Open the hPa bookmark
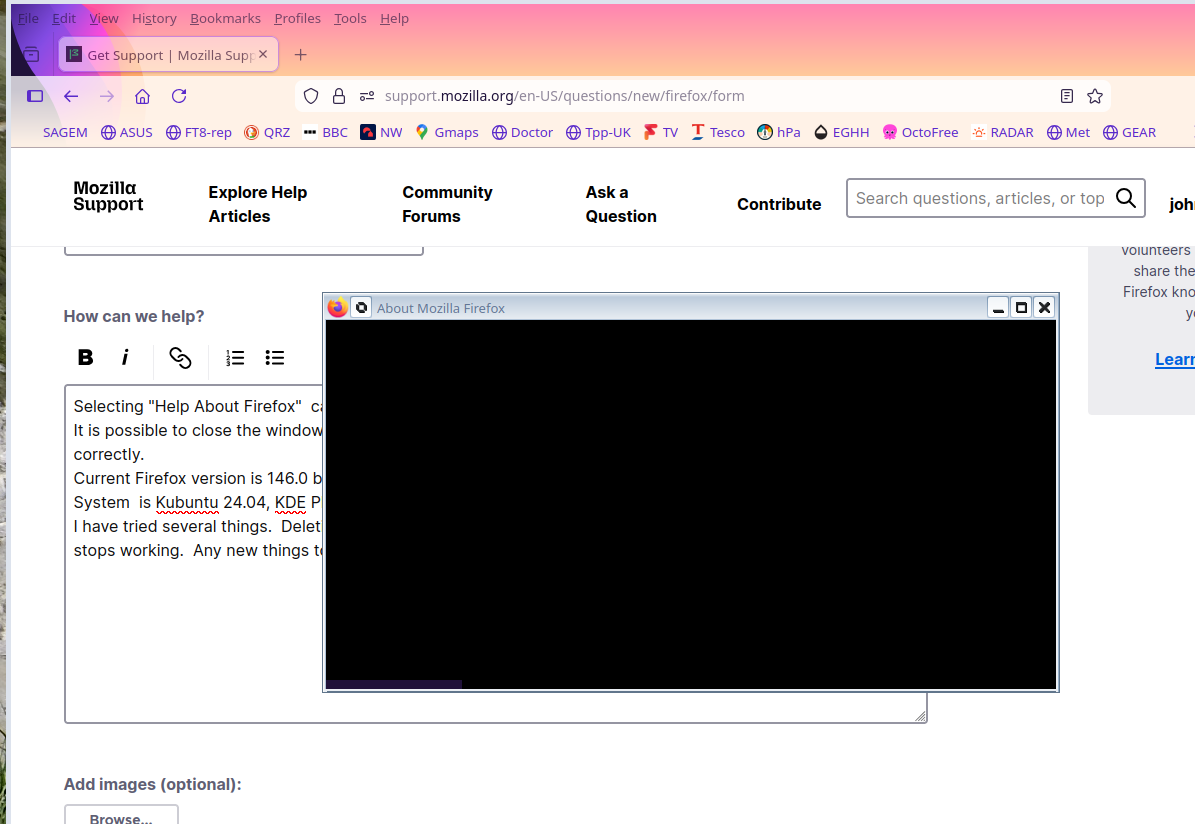This screenshot has height=824, width=1195. [779, 133]
